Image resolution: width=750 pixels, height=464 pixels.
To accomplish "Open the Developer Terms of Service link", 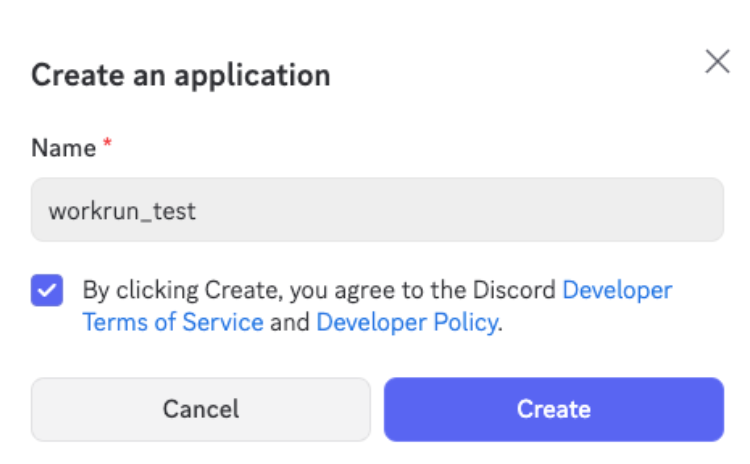I will pyautogui.click(x=173, y=322).
